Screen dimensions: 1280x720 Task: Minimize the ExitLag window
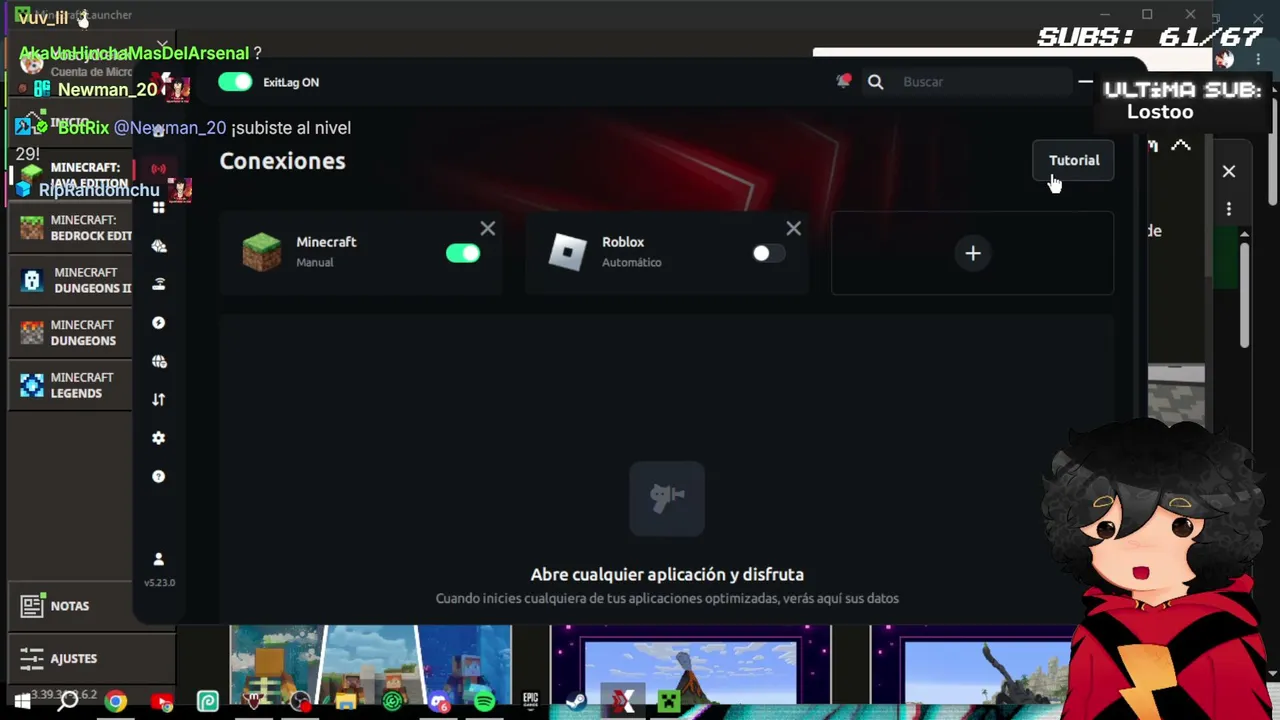tap(1085, 82)
